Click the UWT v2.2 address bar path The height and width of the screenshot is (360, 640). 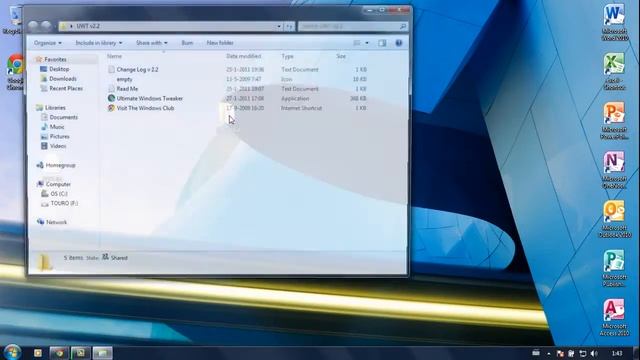[88, 26]
